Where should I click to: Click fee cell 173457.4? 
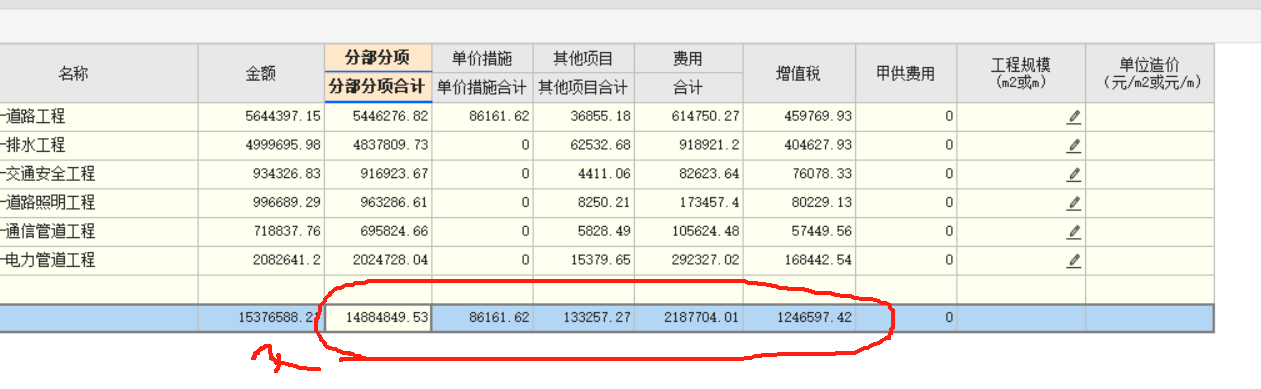tap(689, 203)
